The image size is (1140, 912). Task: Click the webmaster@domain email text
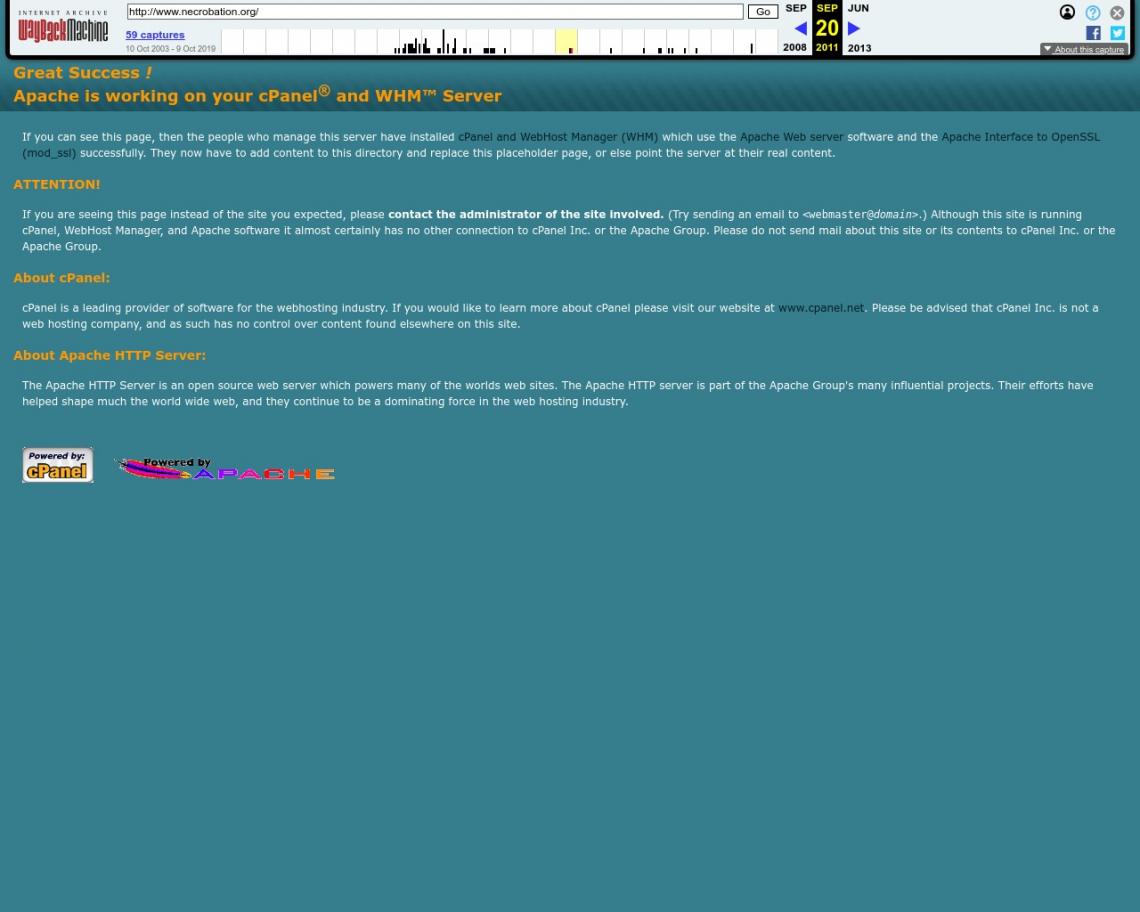coord(860,215)
